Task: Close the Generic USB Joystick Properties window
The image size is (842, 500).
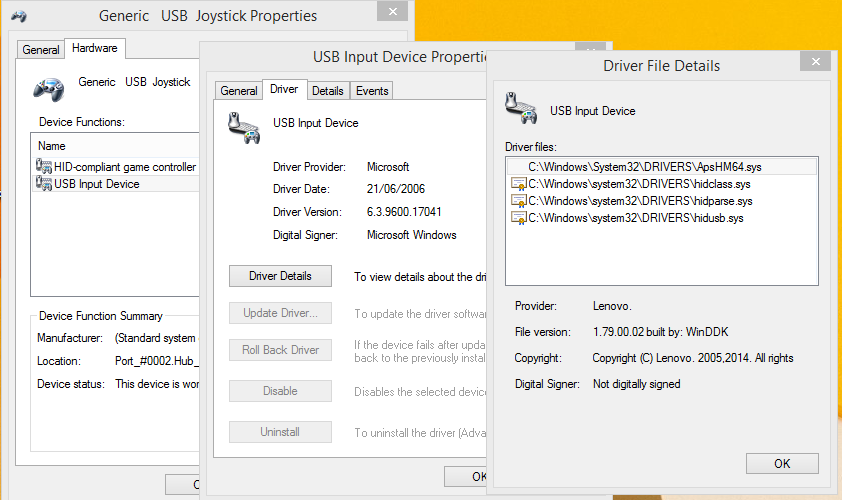Action: tap(393, 11)
